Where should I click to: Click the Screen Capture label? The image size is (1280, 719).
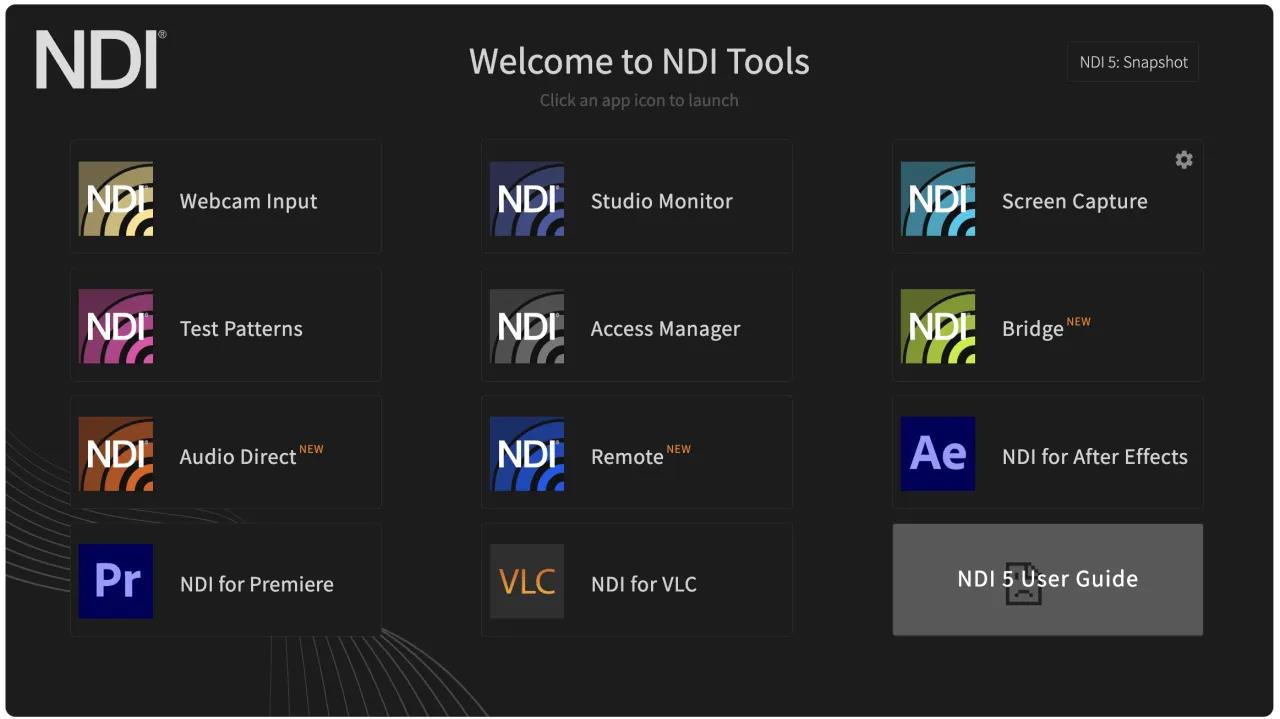[x=1075, y=202]
